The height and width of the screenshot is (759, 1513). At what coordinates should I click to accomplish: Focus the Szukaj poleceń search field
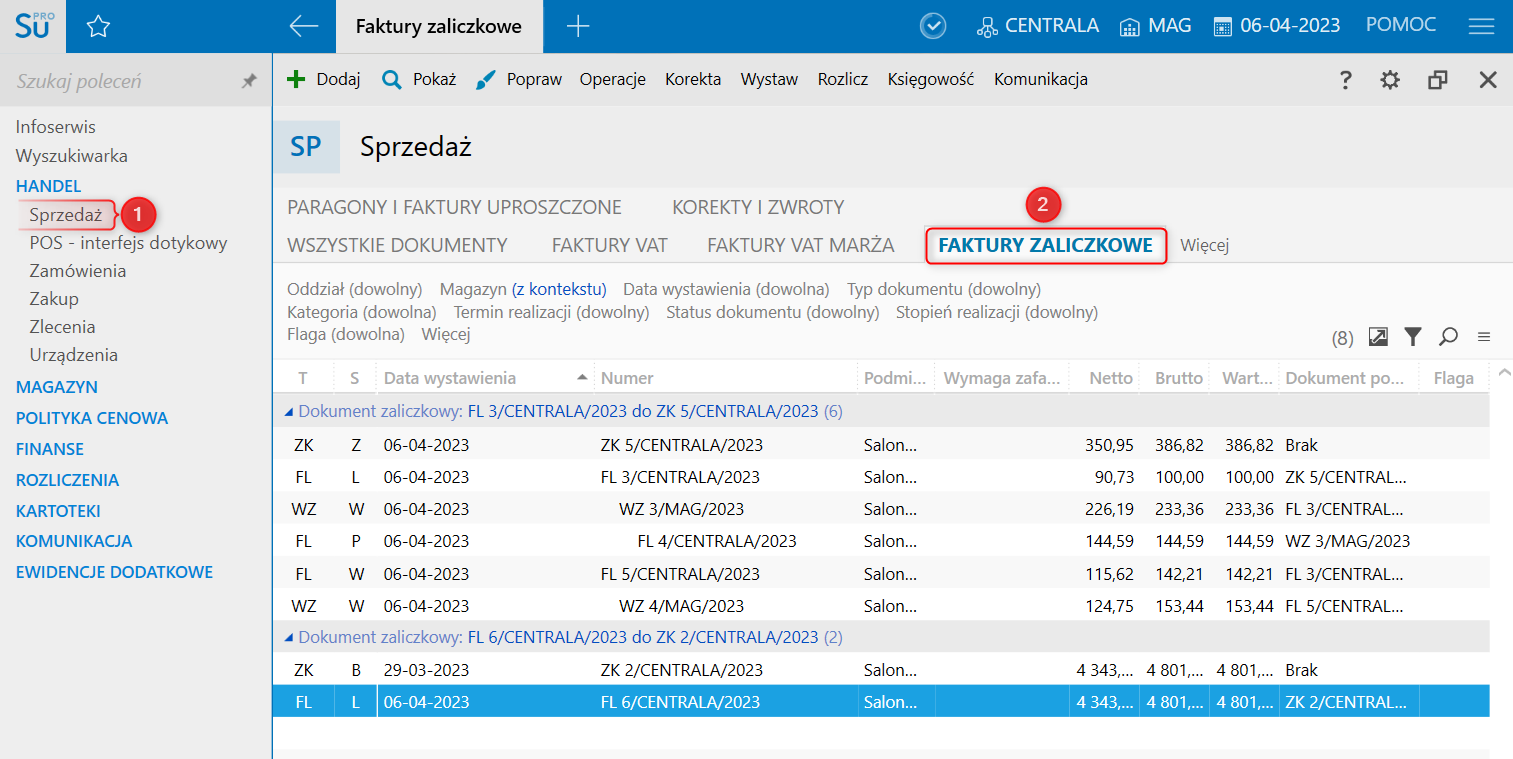click(120, 81)
